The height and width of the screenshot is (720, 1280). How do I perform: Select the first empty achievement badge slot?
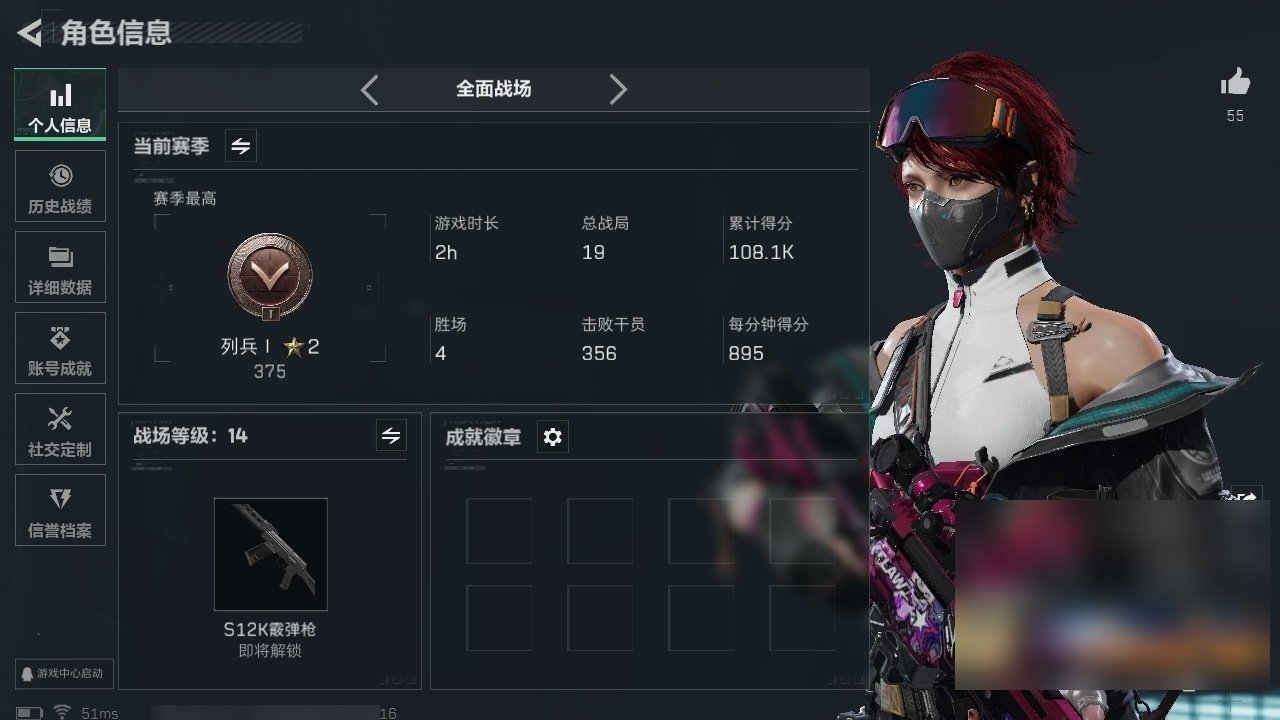(x=498, y=531)
